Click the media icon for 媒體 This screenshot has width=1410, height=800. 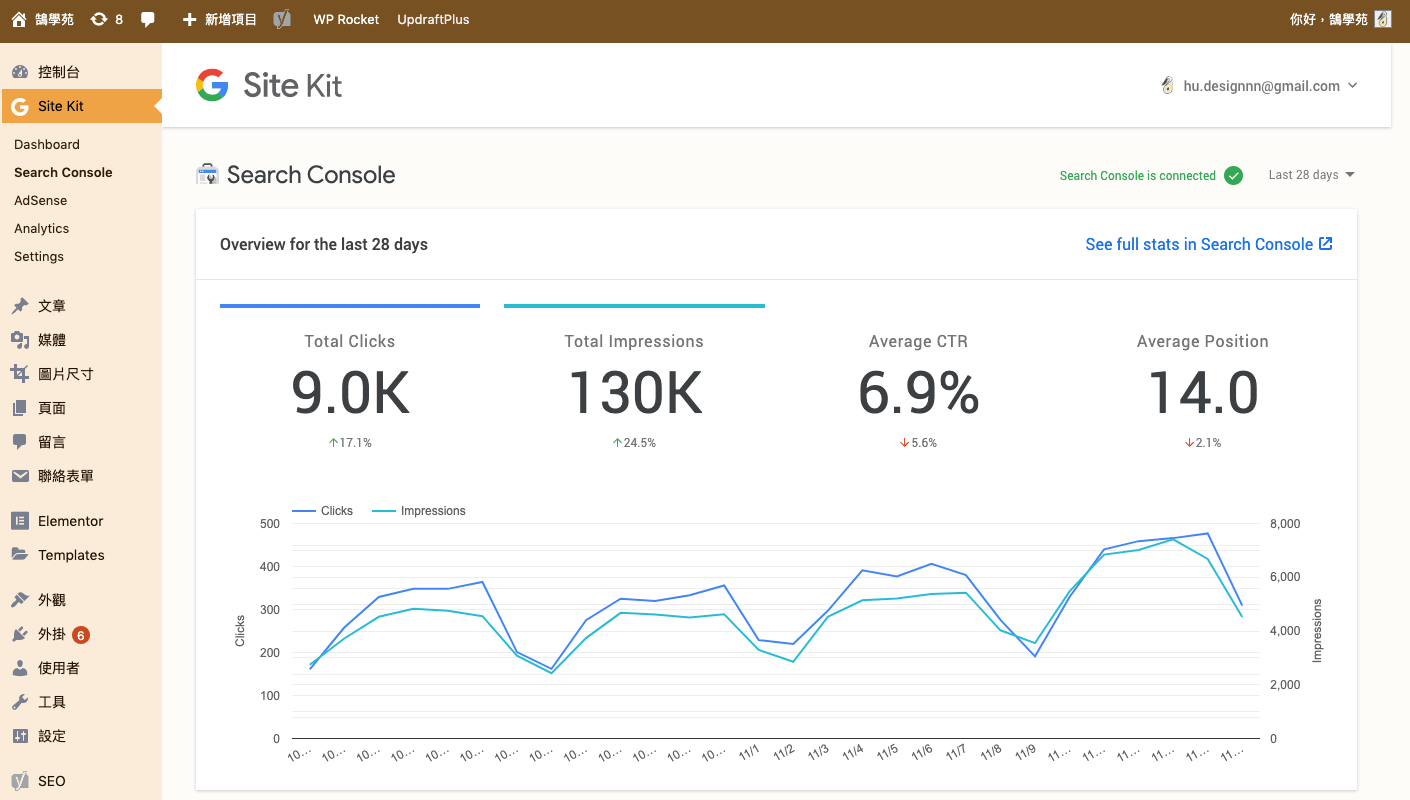coord(20,340)
